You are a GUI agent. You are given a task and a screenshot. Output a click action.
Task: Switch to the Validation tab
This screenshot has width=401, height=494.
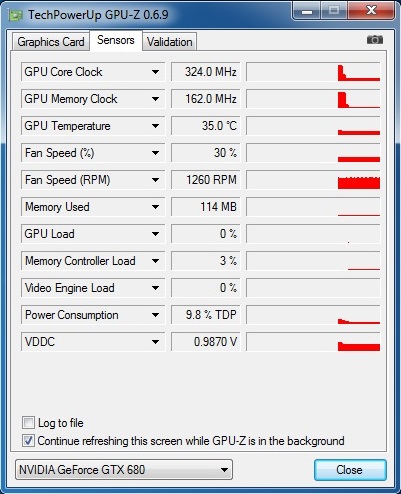pos(170,42)
